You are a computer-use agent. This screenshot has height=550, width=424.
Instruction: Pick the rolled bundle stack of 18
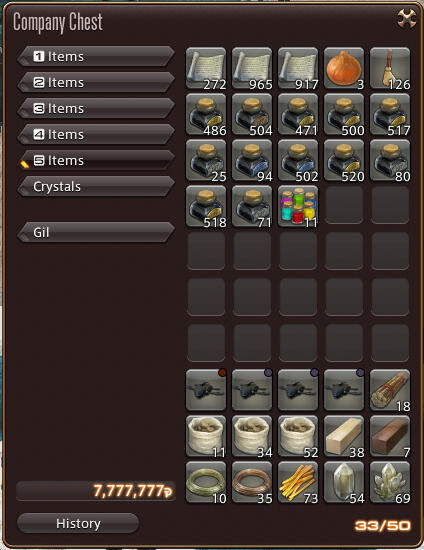tap(390, 390)
